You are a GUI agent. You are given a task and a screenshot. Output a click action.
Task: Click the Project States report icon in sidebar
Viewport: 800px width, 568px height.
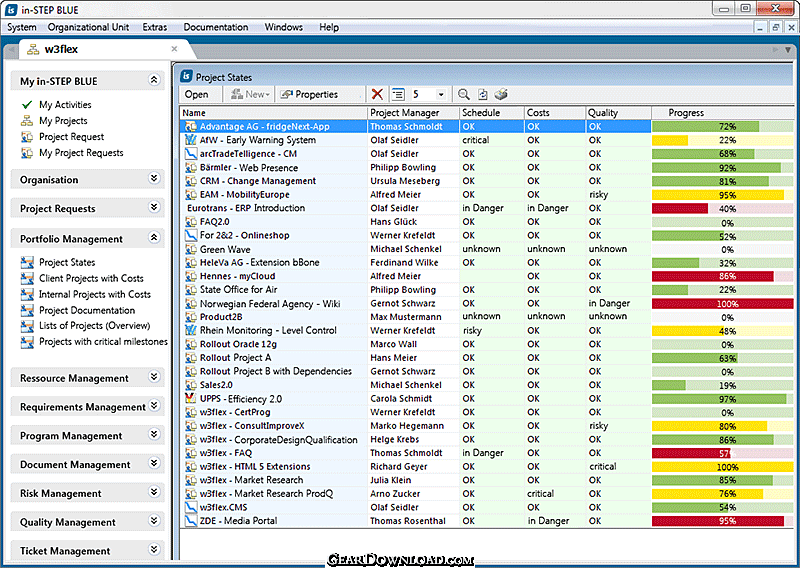pos(27,262)
